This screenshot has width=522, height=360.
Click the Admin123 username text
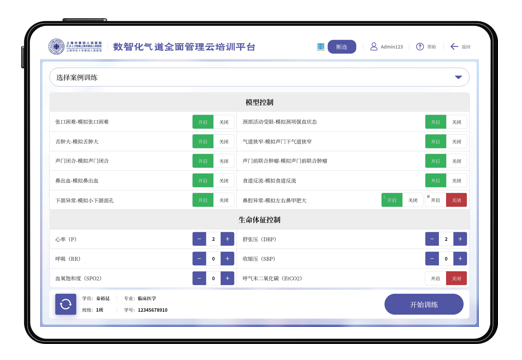(x=392, y=47)
